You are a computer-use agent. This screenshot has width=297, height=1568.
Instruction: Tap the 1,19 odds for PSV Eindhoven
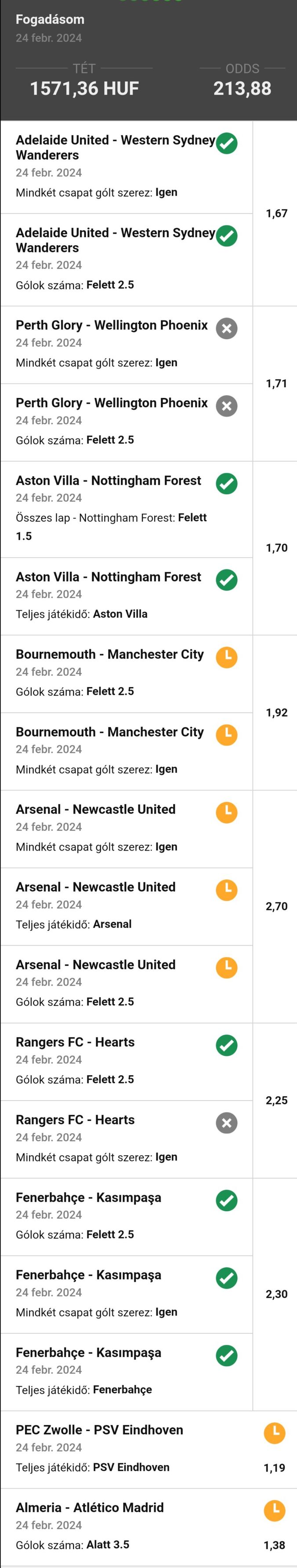click(274, 1468)
